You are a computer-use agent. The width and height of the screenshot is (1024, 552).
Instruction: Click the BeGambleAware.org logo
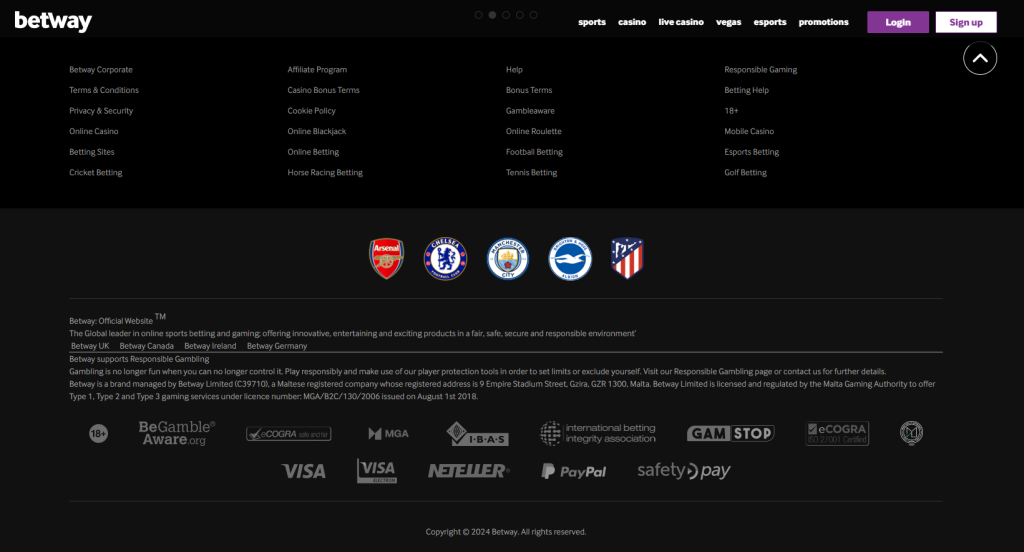pyautogui.click(x=177, y=433)
